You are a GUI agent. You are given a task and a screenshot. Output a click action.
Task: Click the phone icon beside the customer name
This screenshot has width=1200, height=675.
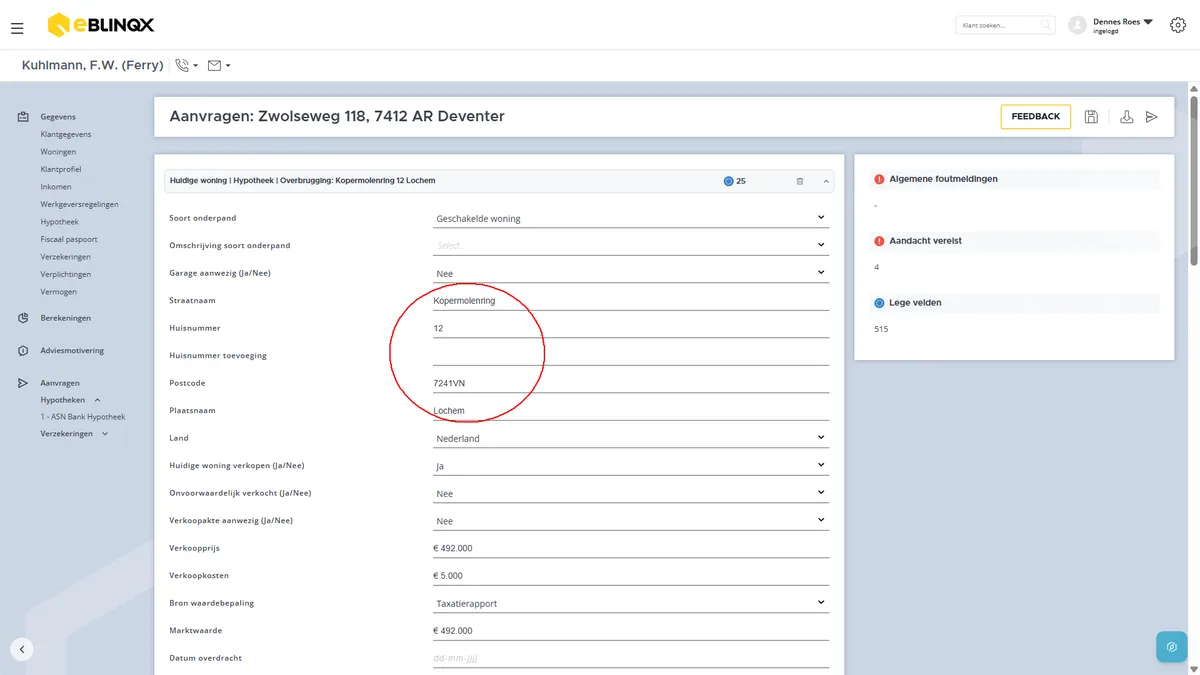[182, 65]
